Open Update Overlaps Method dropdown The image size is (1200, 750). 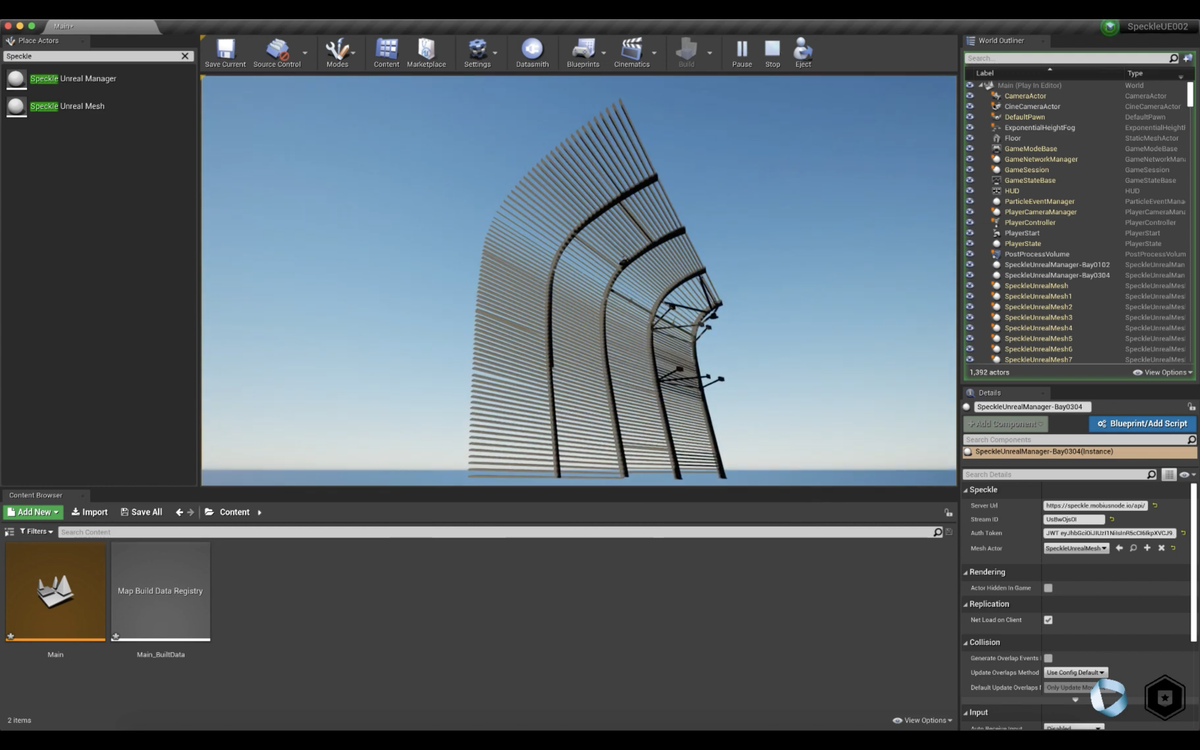(1075, 673)
